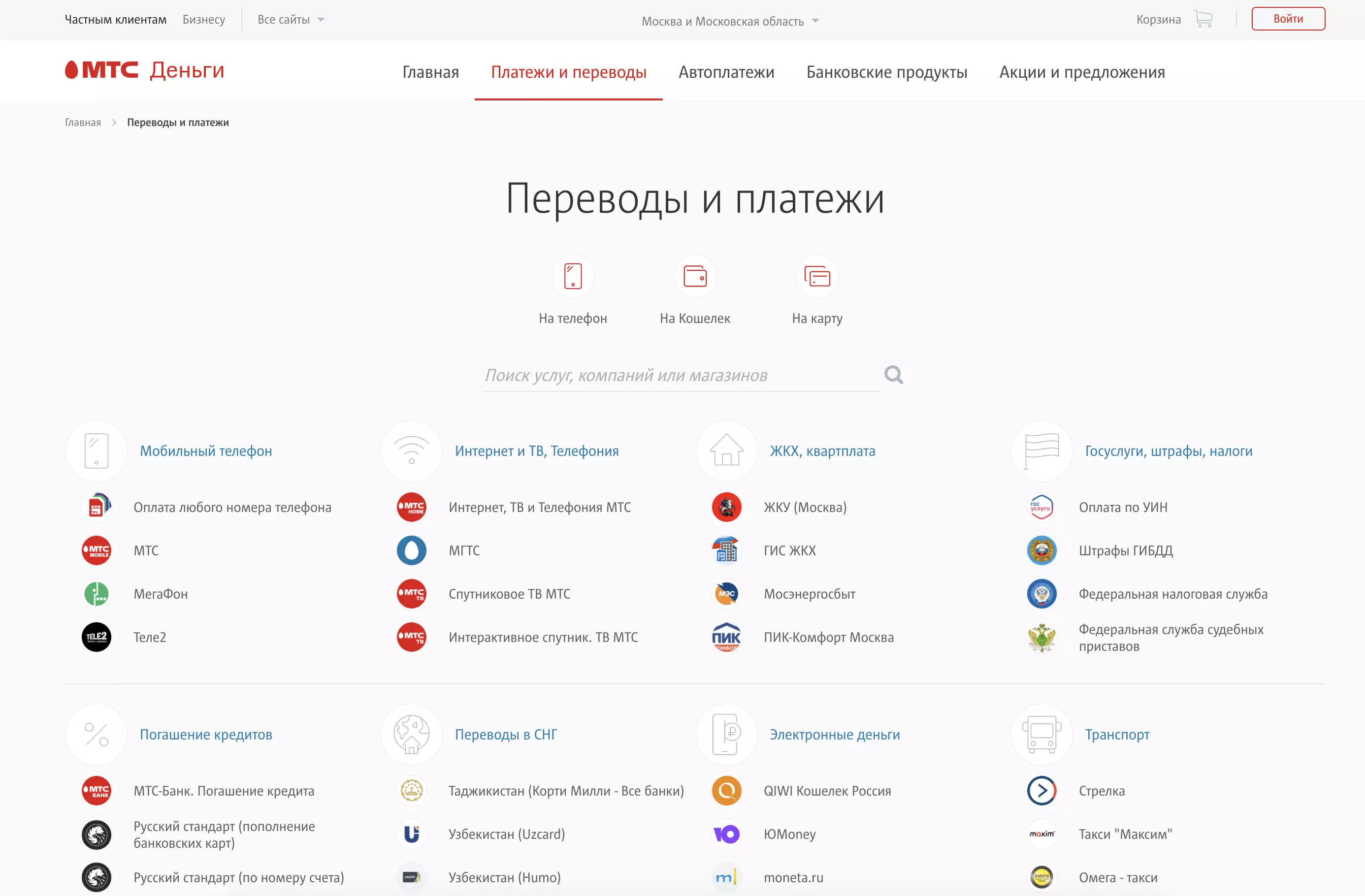Click the ГИС ЖКХ building icon
This screenshot has width=1365, height=896.
click(x=727, y=550)
